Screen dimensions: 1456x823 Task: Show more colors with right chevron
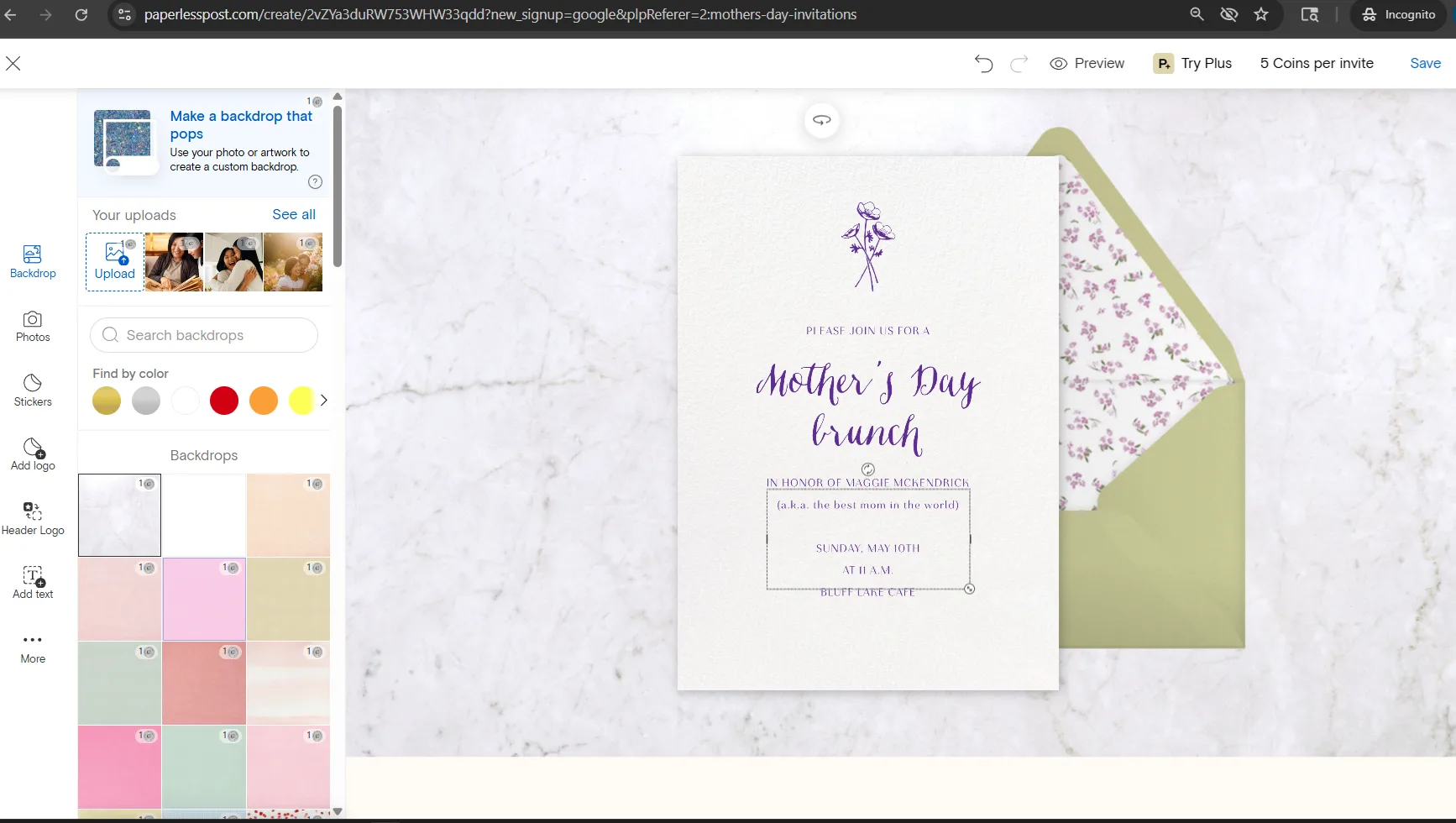pyautogui.click(x=323, y=401)
